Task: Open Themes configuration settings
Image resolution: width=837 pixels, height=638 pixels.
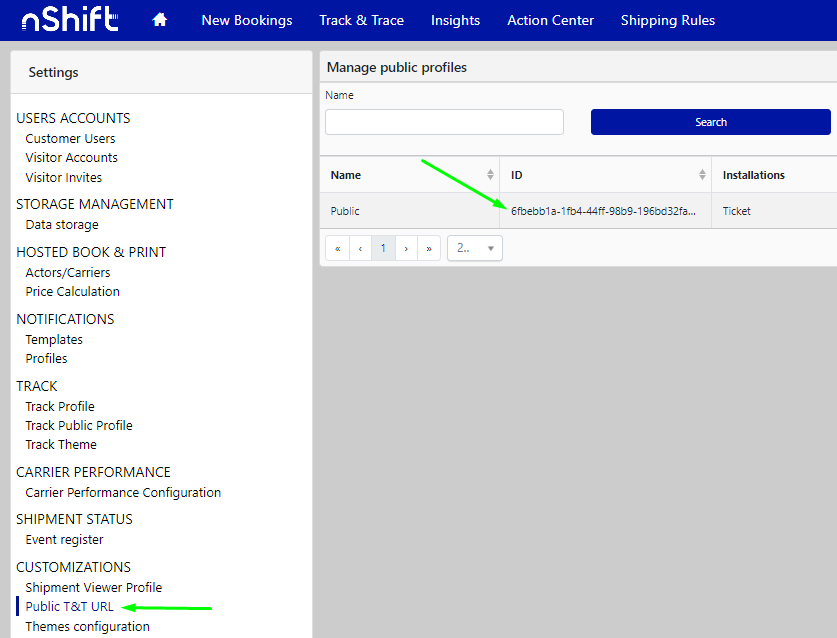Action: 88,626
